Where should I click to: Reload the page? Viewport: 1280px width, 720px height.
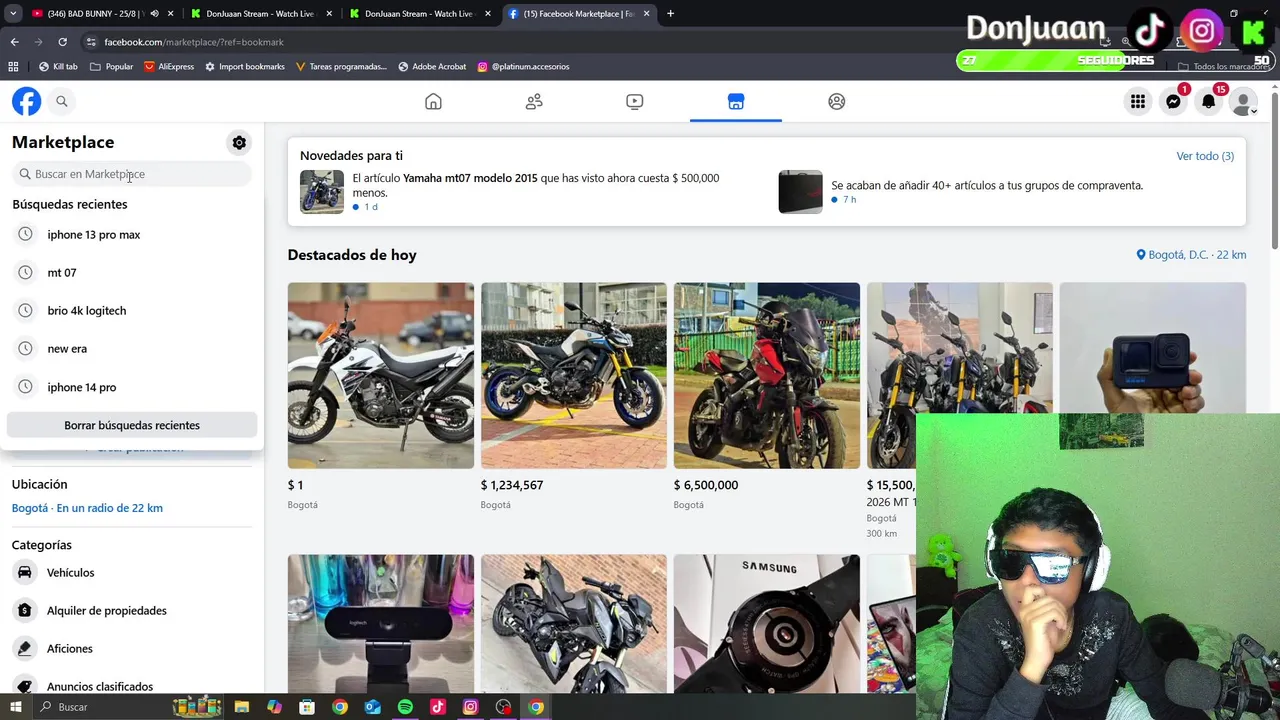(x=62, y=42)
